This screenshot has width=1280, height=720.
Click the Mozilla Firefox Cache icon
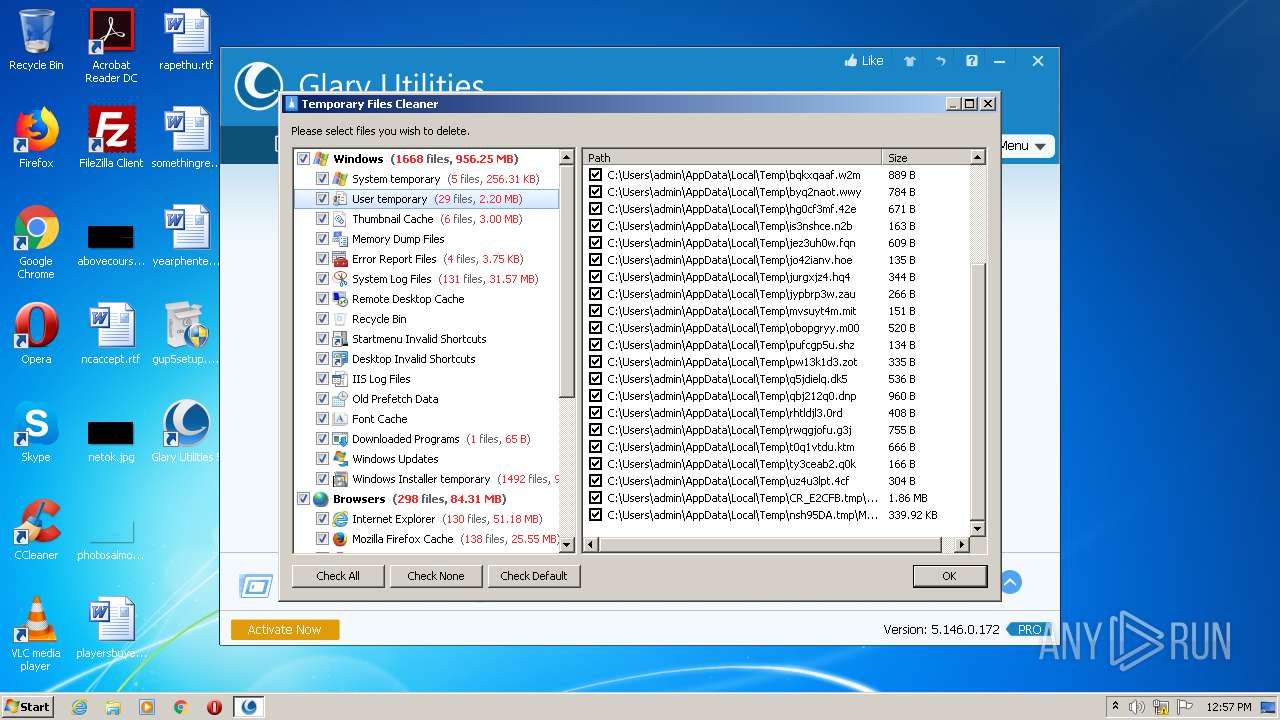click(340, 539)
